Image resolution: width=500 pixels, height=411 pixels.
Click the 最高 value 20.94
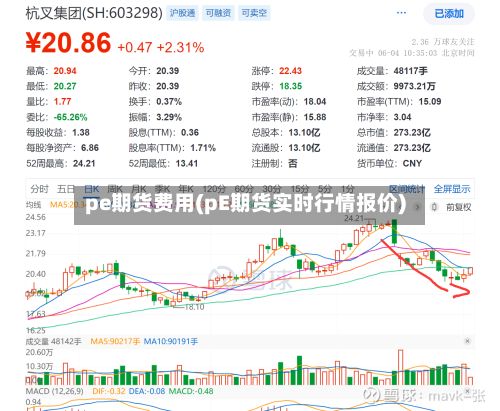click(x=65, y=71)
